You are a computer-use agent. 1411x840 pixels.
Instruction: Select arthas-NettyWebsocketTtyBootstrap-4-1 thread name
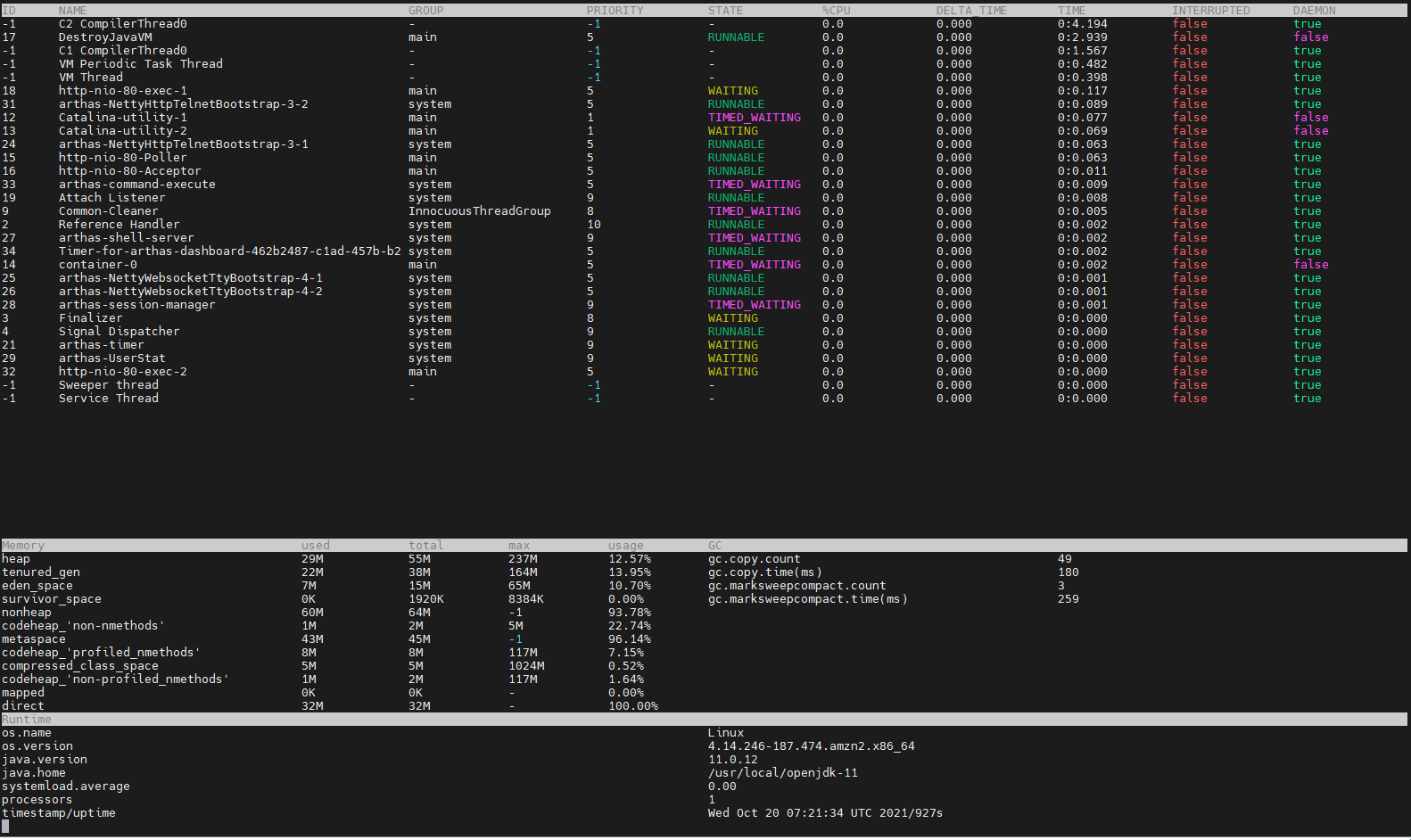(x=191, y=278)
